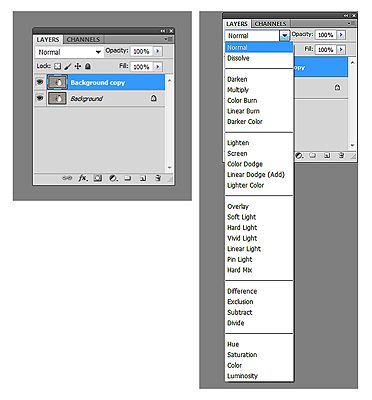Hide the Background copy layer

[x=40, y=82]
